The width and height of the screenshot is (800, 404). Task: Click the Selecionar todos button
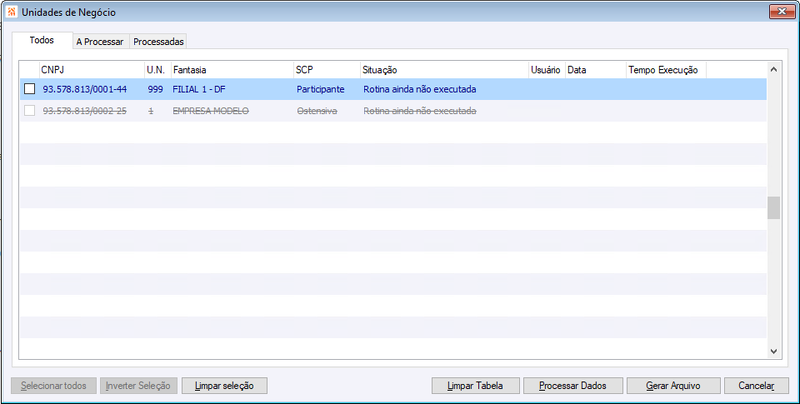point(54,386)
